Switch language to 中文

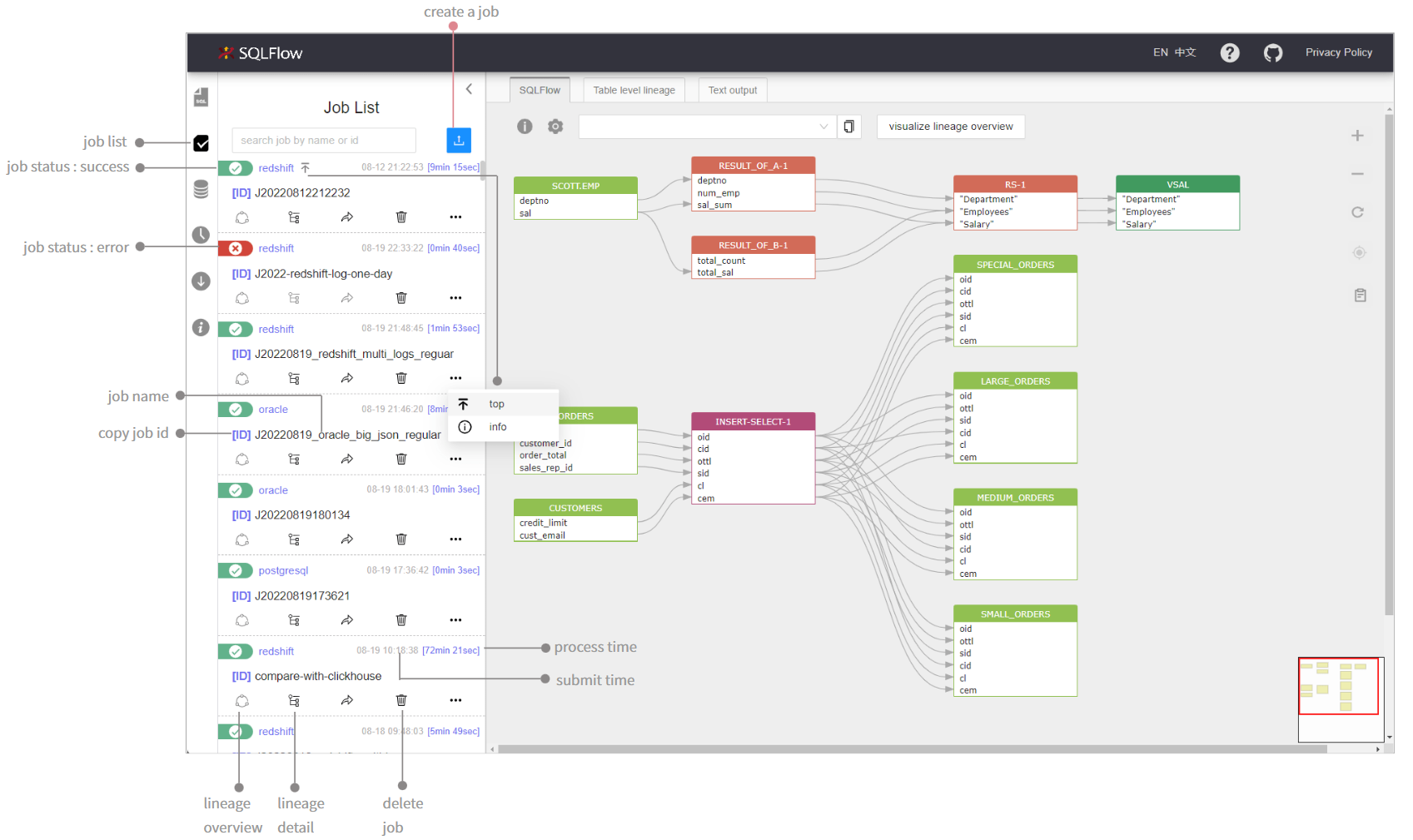pos(1185,52)
